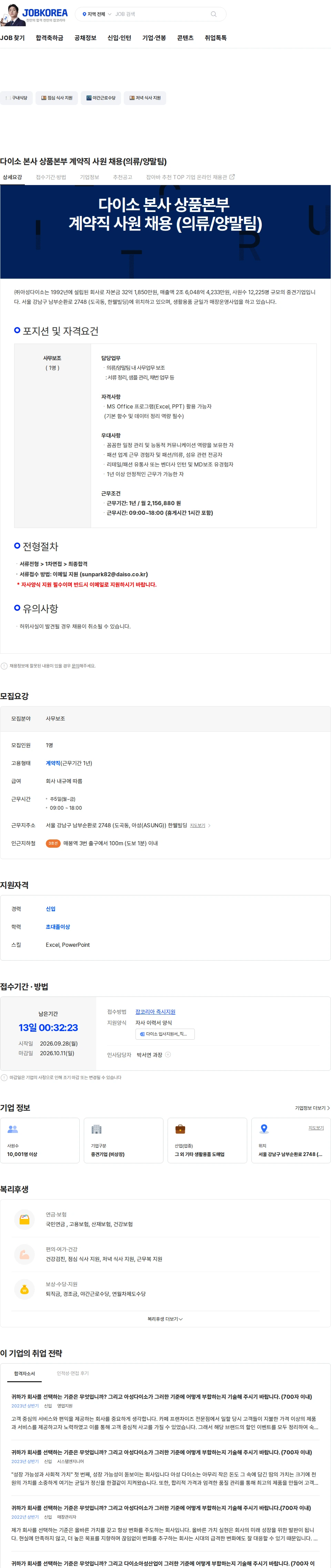
Task: Open the 공채정보 menu
Action: pyautogui.click(x=85, y=38)
